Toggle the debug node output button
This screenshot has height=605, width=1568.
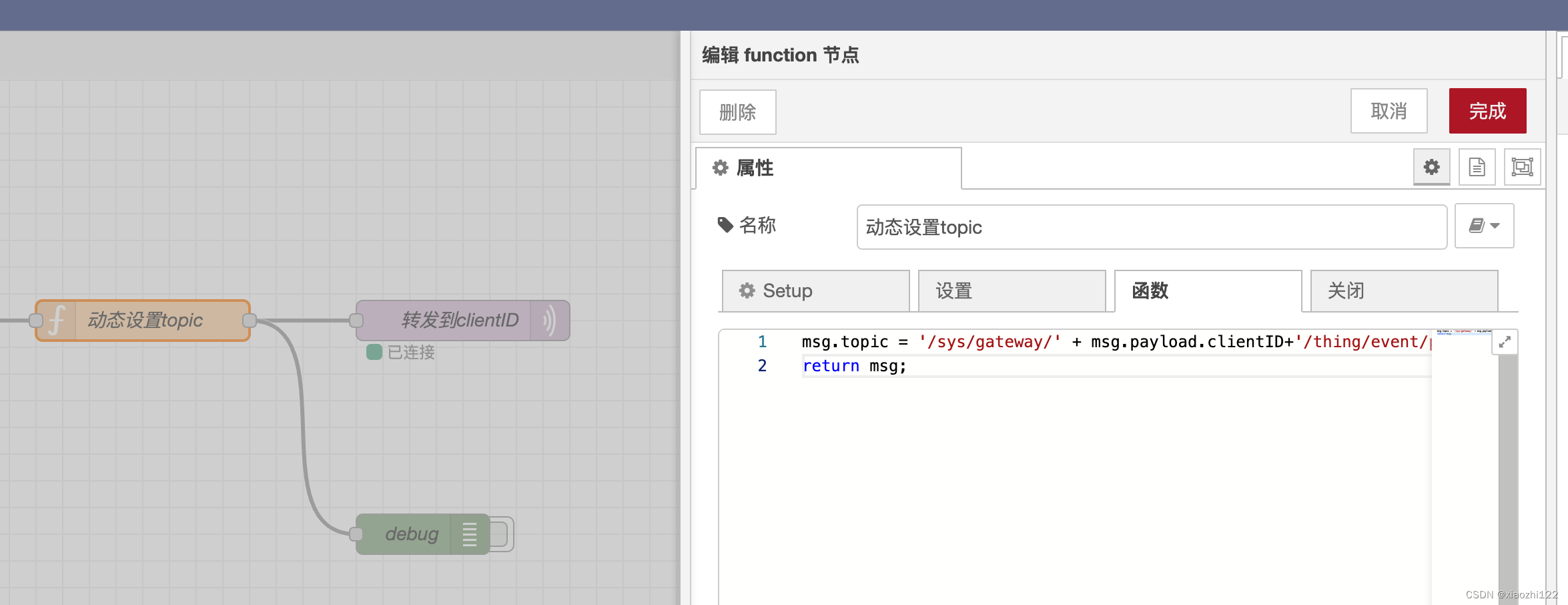pyautogui.click(x=502, y=534)
